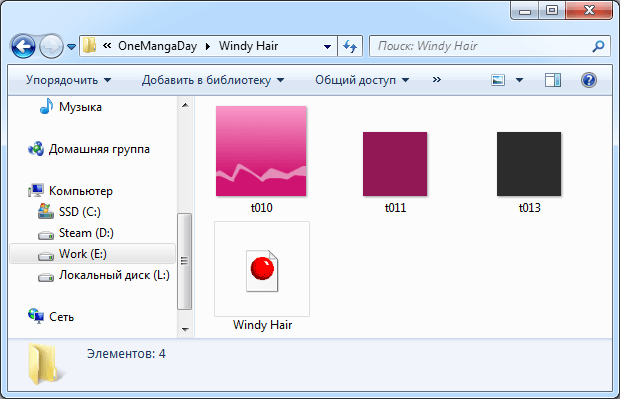Open the view options dropdown arrow
This screenshot has height=399, width=620.
click(519, 80)
